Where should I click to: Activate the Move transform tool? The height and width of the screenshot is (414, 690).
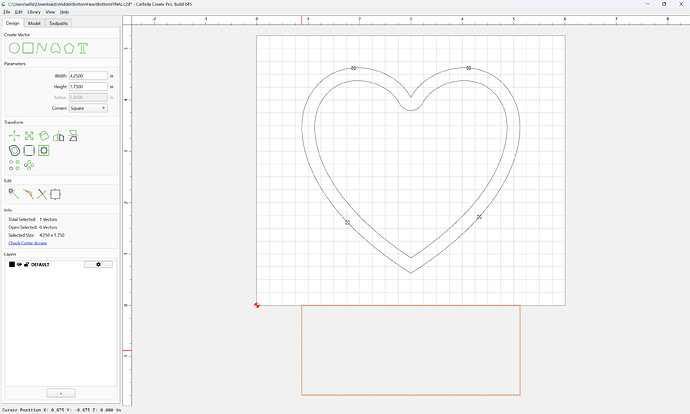[14, 136]
